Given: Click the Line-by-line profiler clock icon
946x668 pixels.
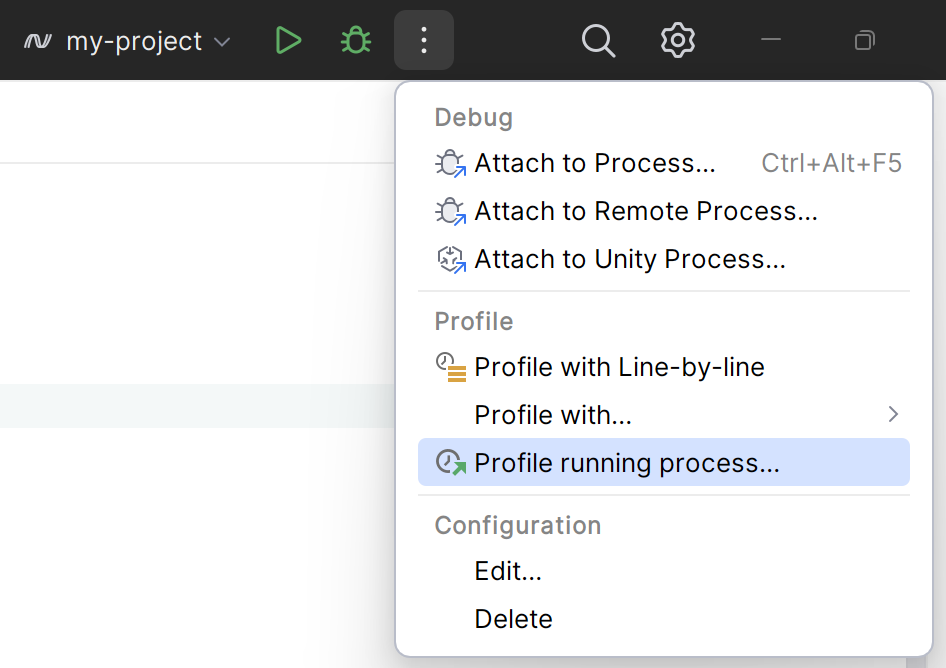Looking at the screenshot, I should 451,368.
